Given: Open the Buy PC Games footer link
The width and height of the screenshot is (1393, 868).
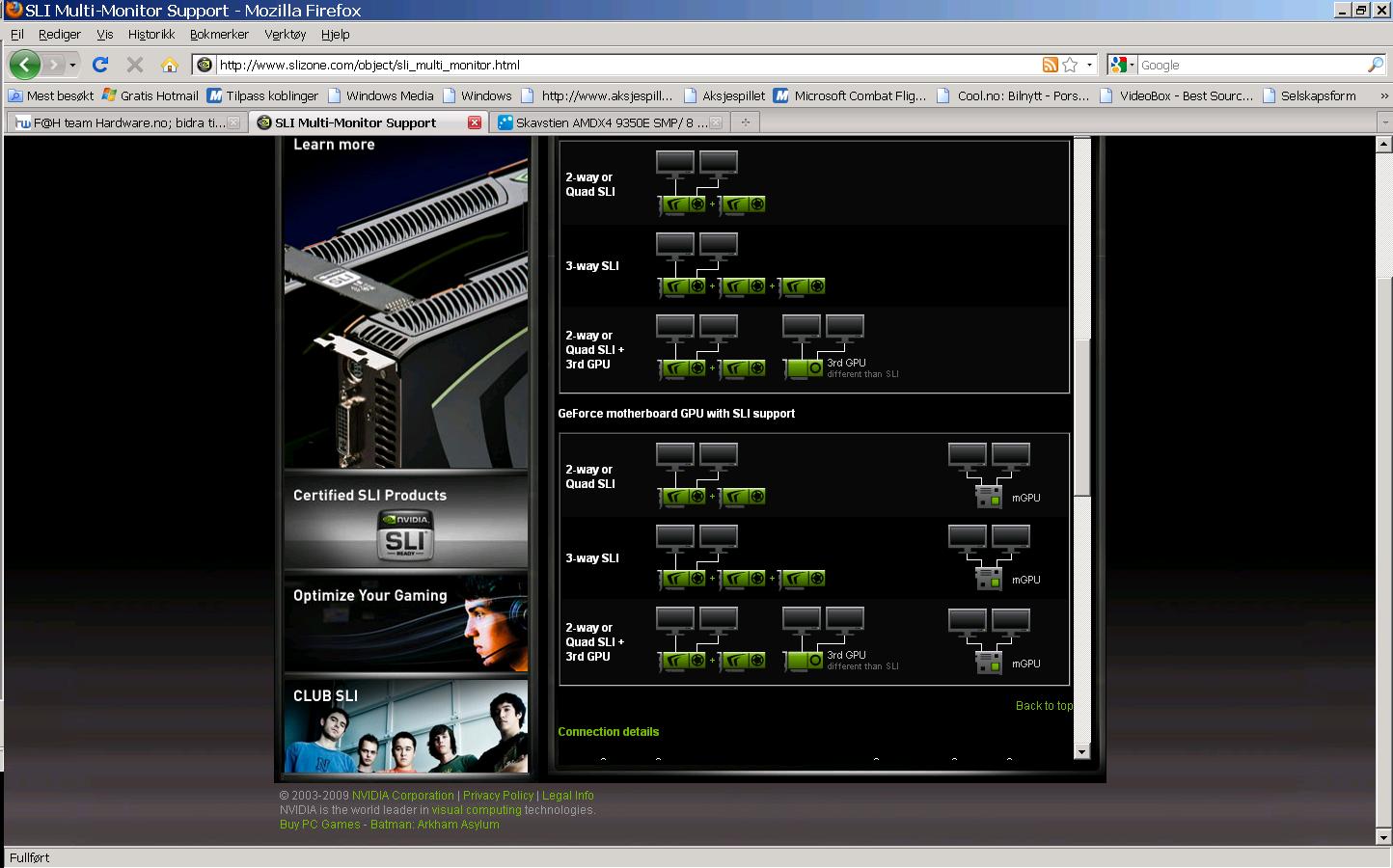Looking at the screenshot, I should 319,825.
